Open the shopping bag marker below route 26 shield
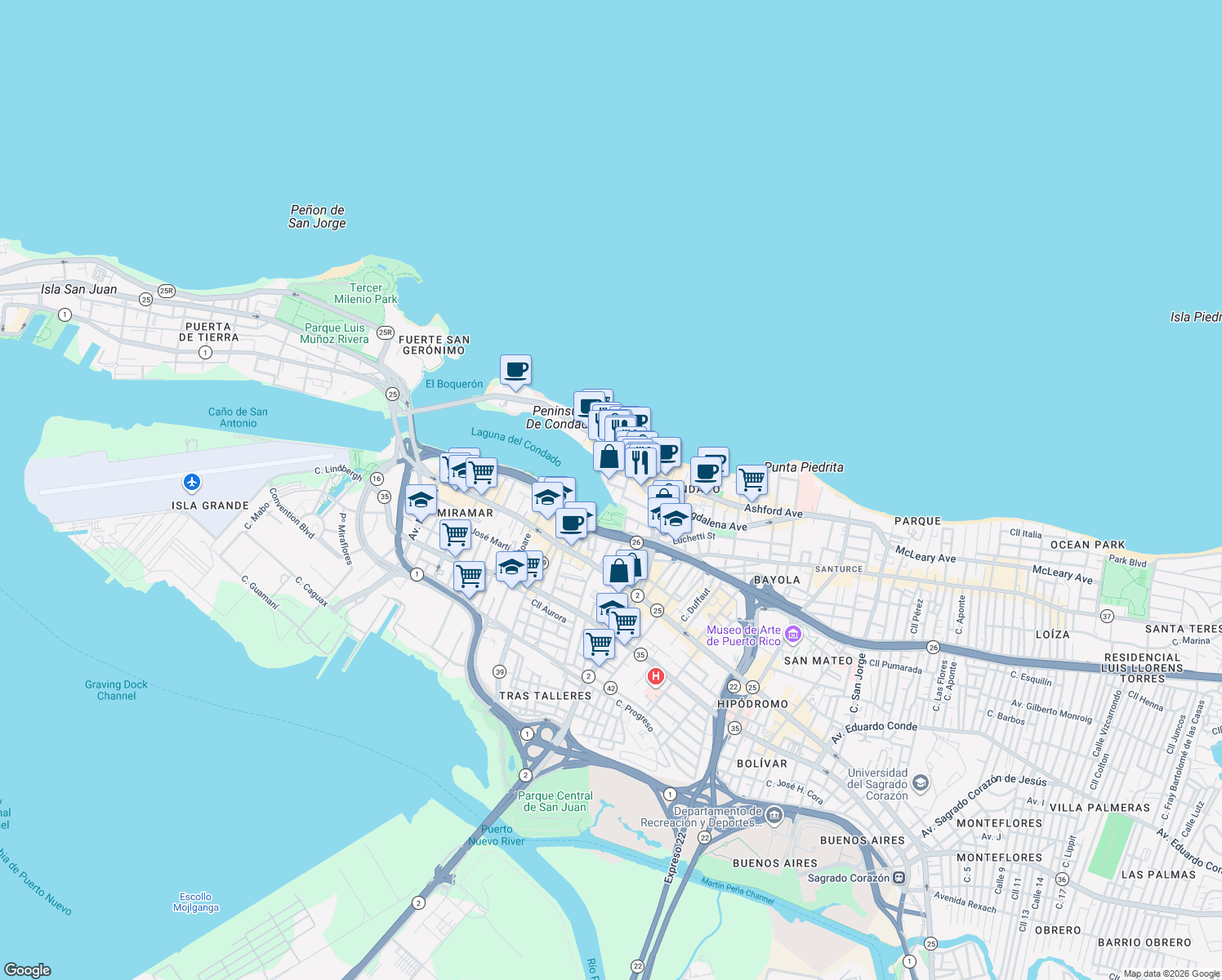Image resolution: width=1222 pixels, height=980 pixels. (x=619, y=572)
